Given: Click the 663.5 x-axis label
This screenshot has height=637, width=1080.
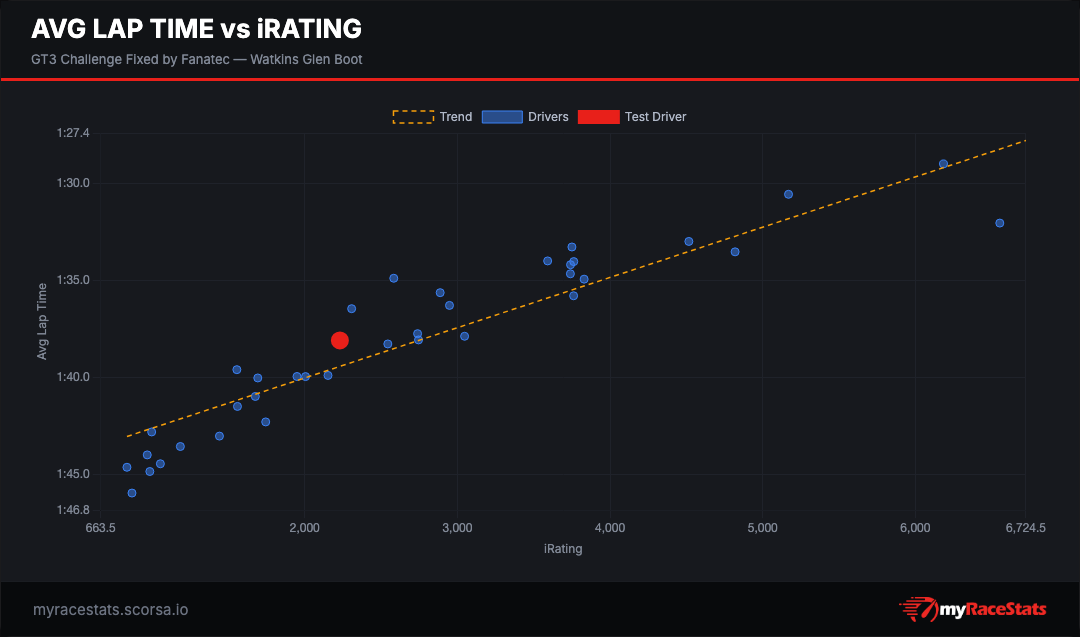Looking at the screenshot, I should point(101,528).
